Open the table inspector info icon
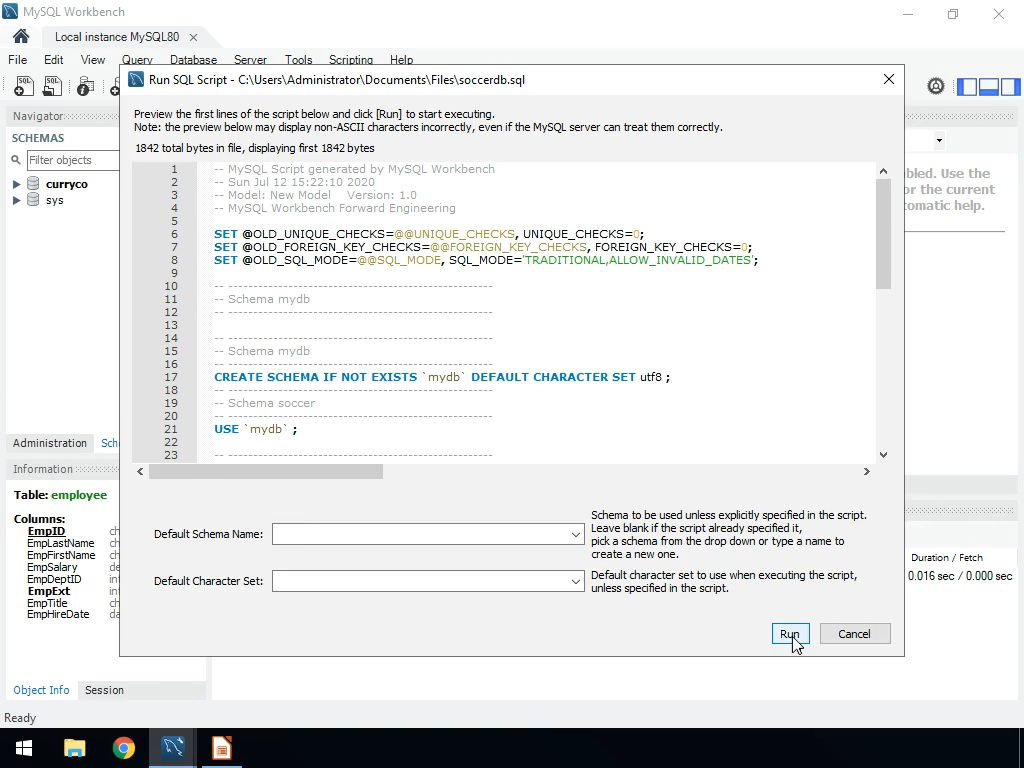1024x768 pixels. (x=85, y=86)
